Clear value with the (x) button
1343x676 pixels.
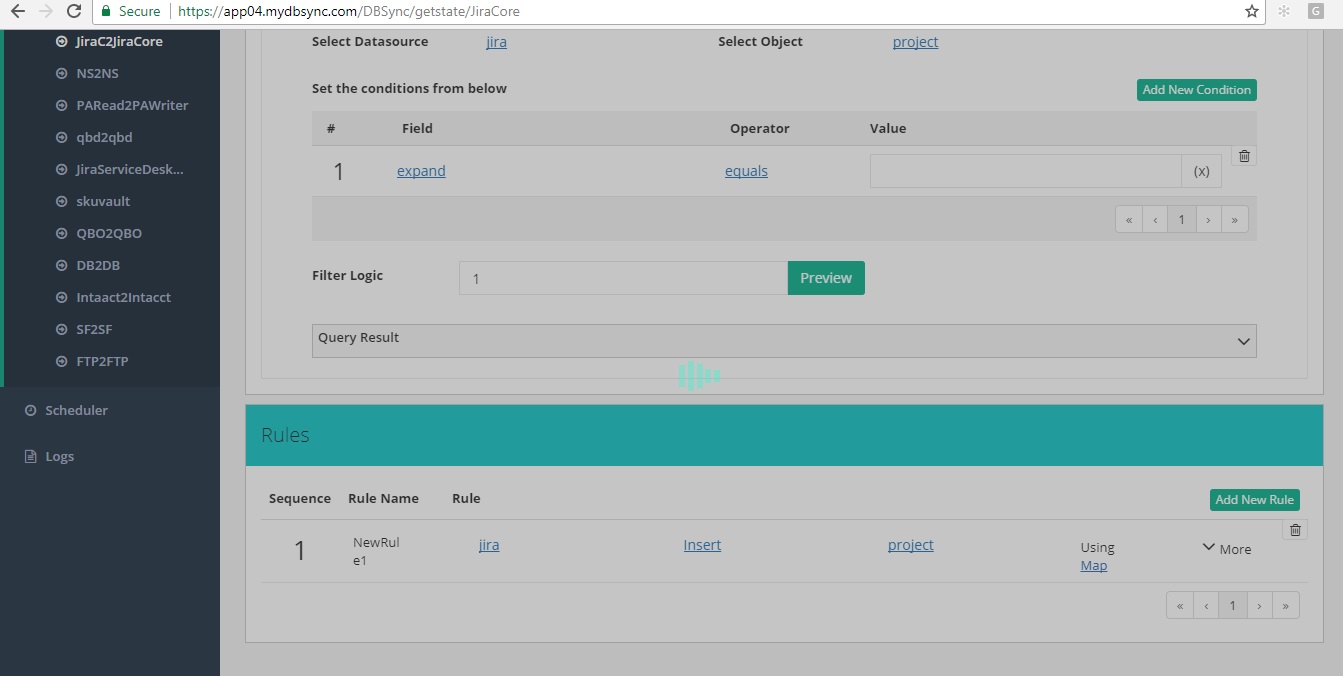[x=1201, y=171]
